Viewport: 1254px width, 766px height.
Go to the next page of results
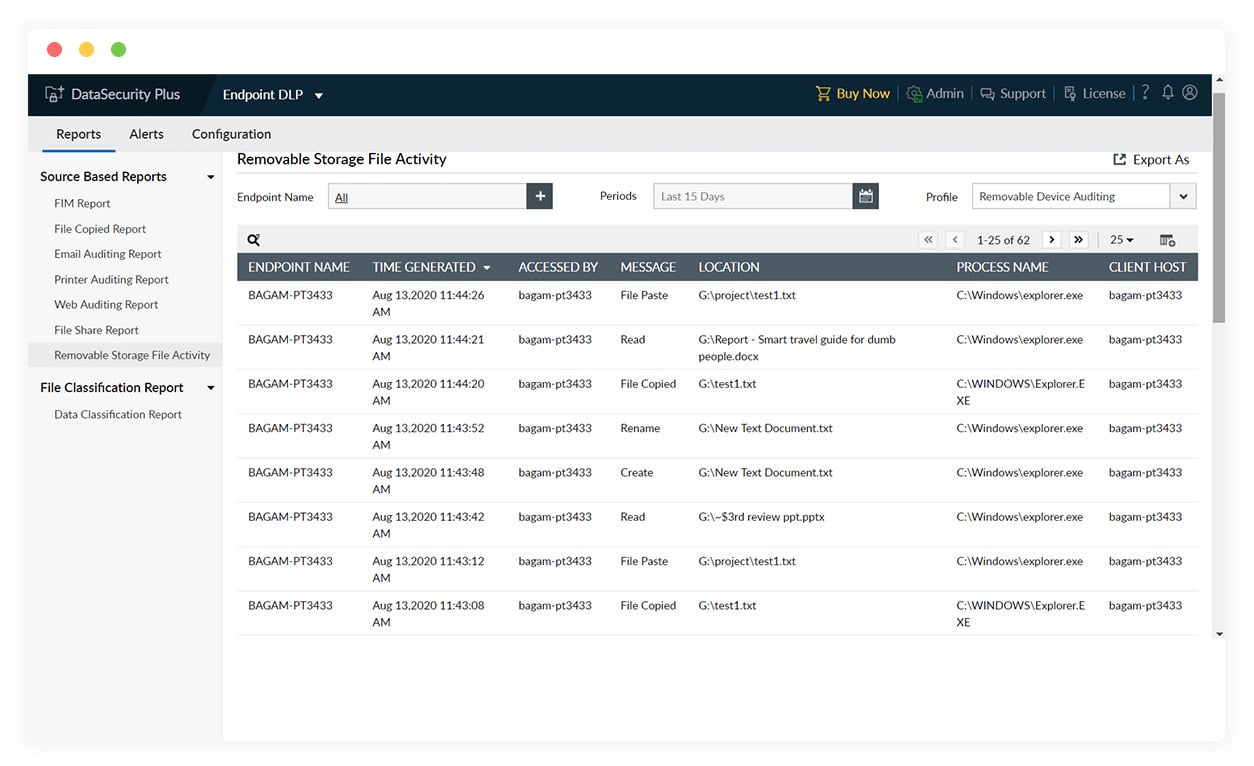[x=1051, y=239]
